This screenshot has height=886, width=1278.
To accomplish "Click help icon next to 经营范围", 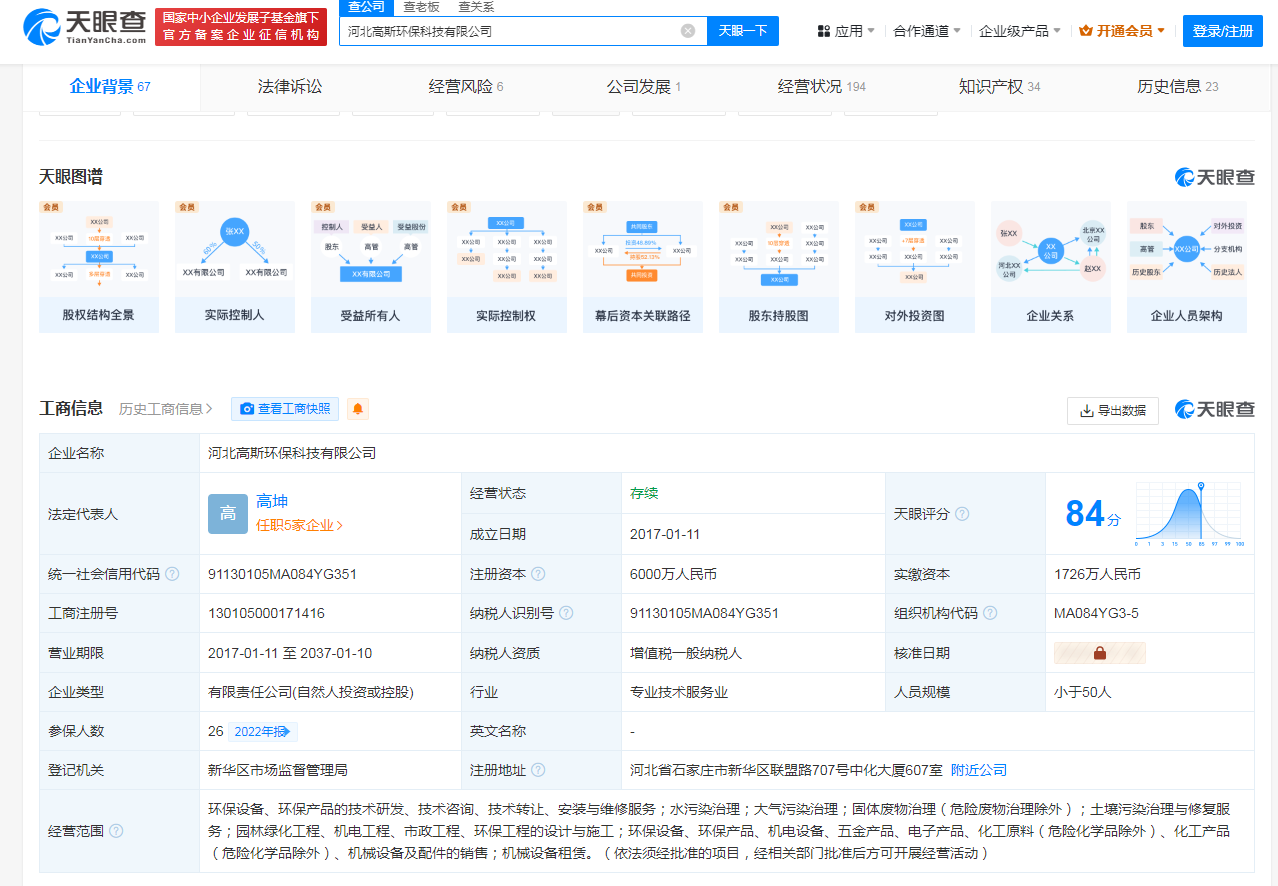I will [x=116, y=831].
